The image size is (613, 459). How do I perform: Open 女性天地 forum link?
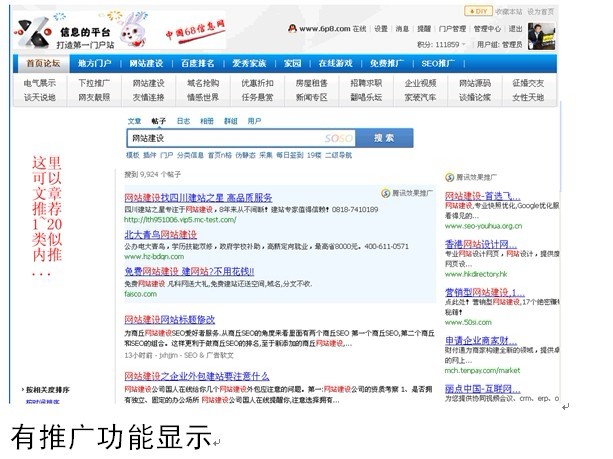coord(528,97)
